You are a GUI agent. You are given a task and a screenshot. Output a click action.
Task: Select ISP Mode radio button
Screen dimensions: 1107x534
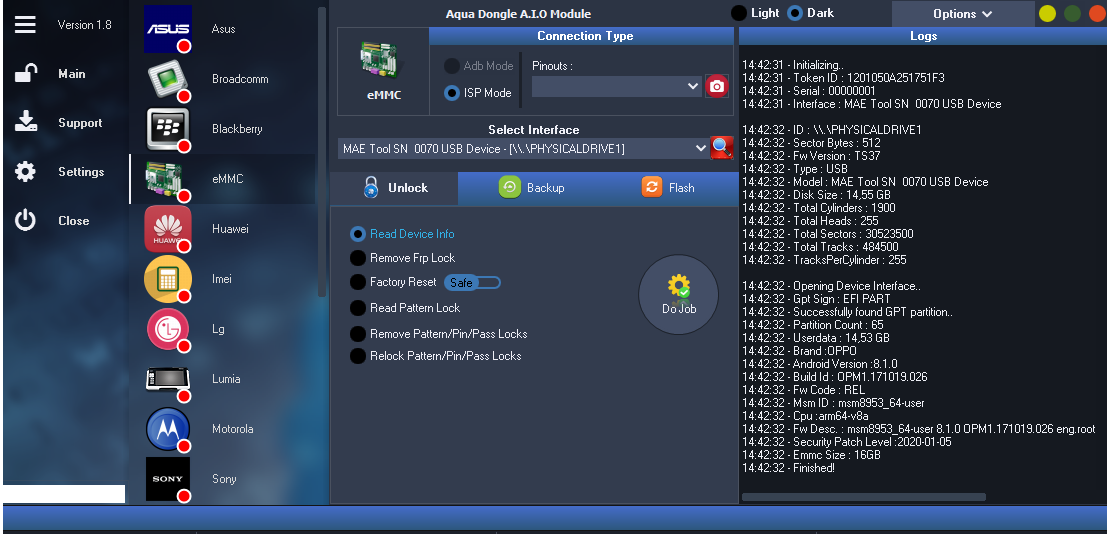[x=452, y=93]
